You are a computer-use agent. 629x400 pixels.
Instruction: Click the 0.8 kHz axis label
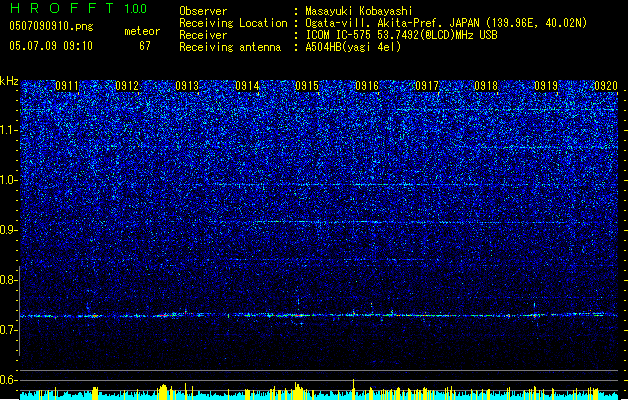point(9,280)
